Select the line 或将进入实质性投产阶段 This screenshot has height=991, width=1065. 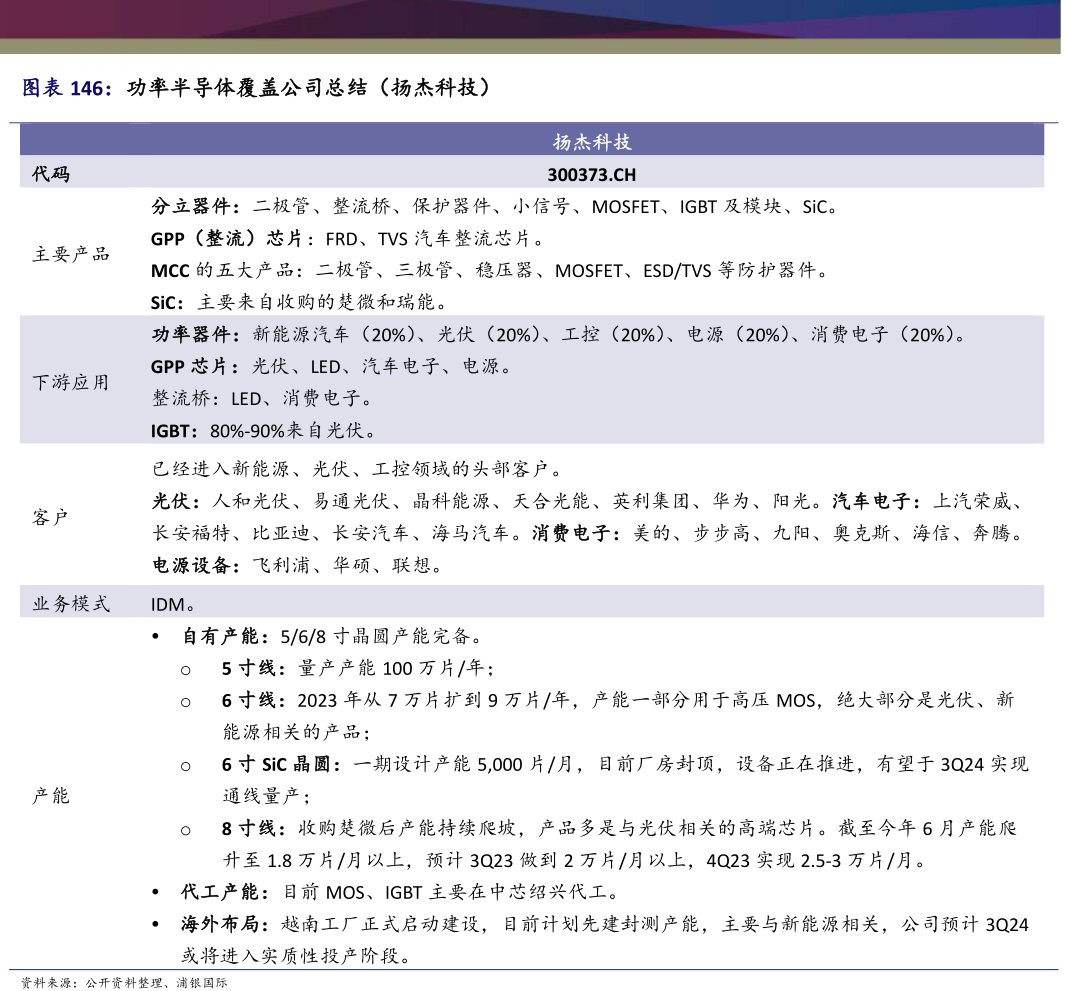pos(297,956)
